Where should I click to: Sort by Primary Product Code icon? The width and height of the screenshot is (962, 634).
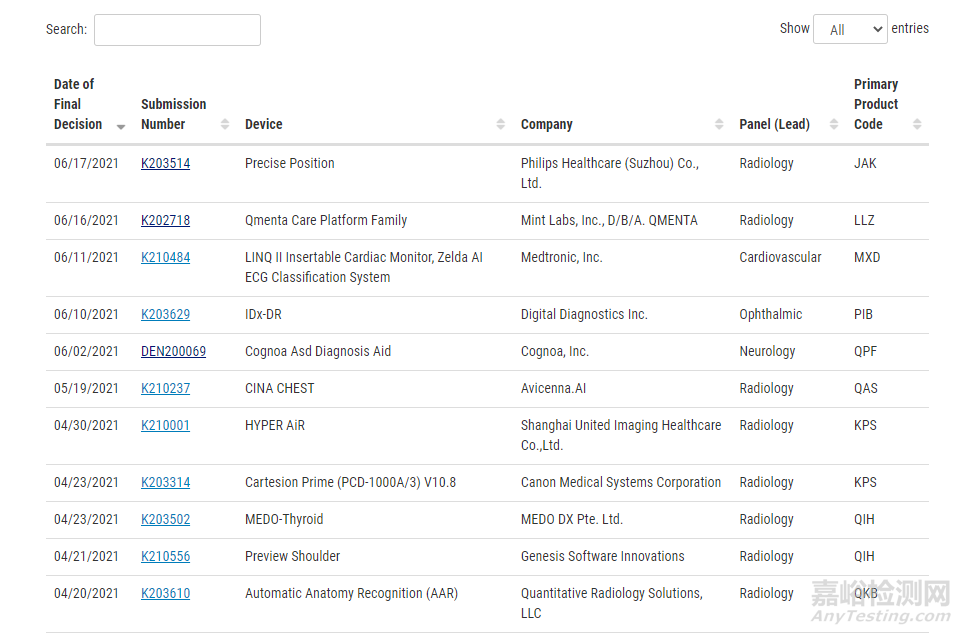[x=917, y=125]
